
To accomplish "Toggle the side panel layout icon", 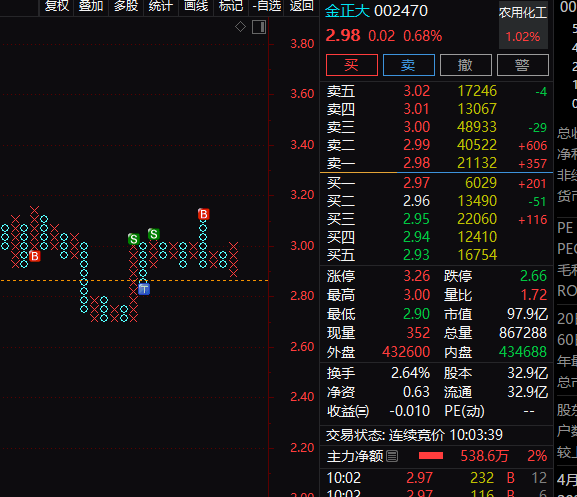I will [259, 27].
